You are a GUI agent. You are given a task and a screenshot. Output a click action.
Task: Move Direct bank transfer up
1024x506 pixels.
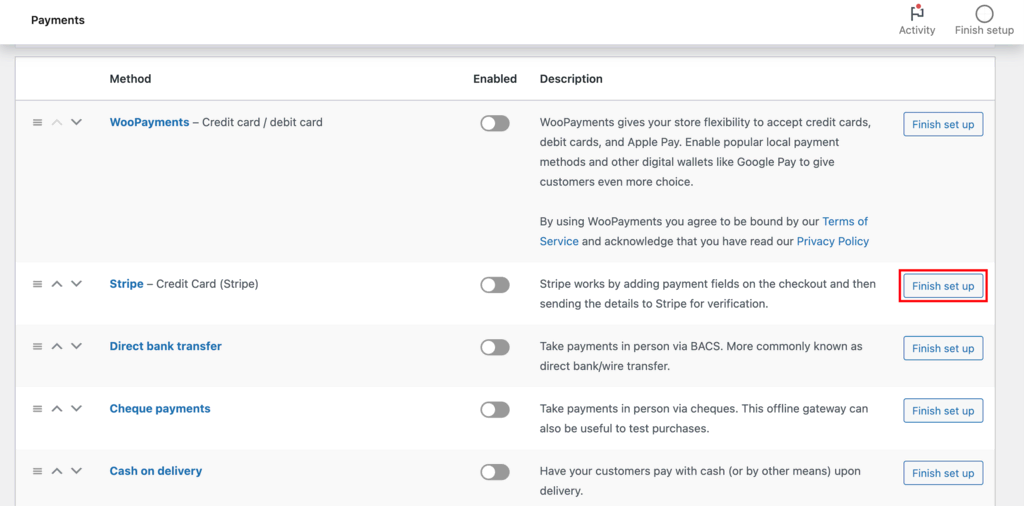tap(57, 346)
